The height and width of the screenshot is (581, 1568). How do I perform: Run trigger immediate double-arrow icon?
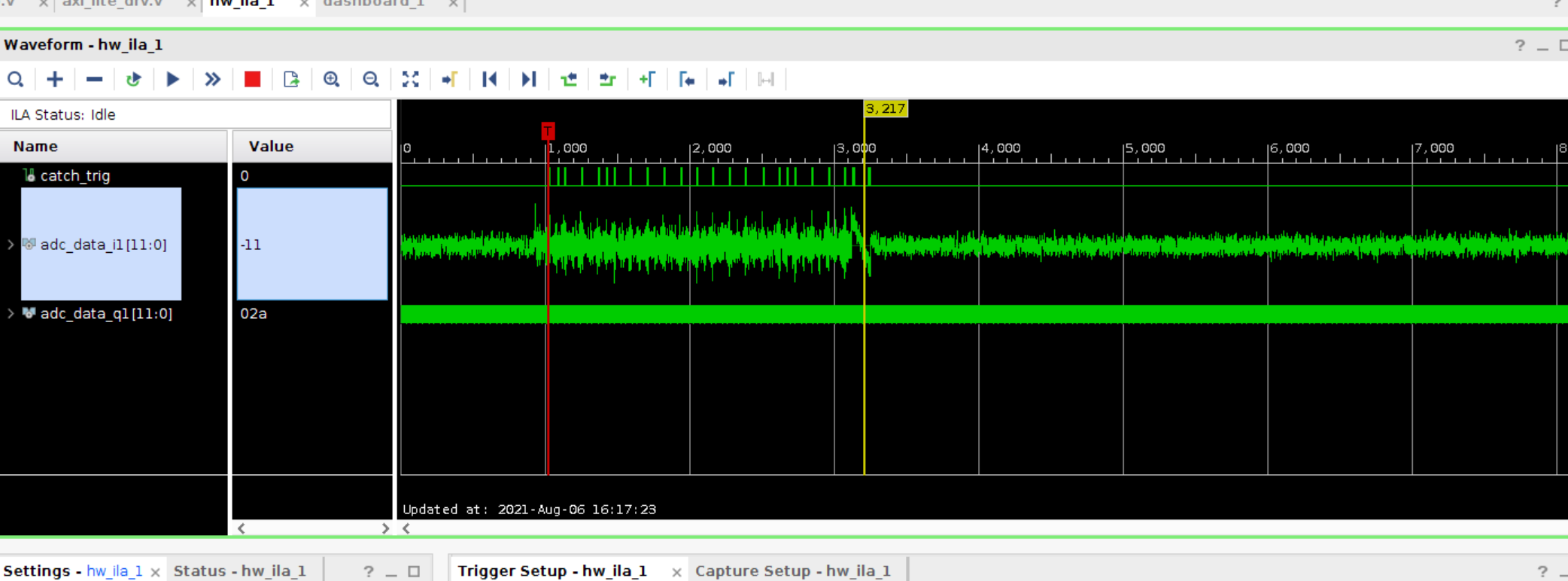pyautogui.click(x=213, y=79)
